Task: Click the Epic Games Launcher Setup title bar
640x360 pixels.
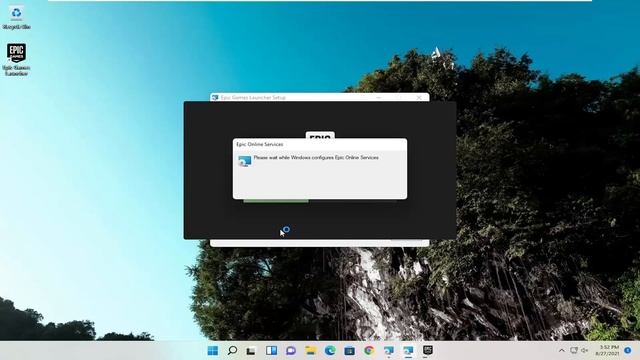Action: [x=320, y=97]
